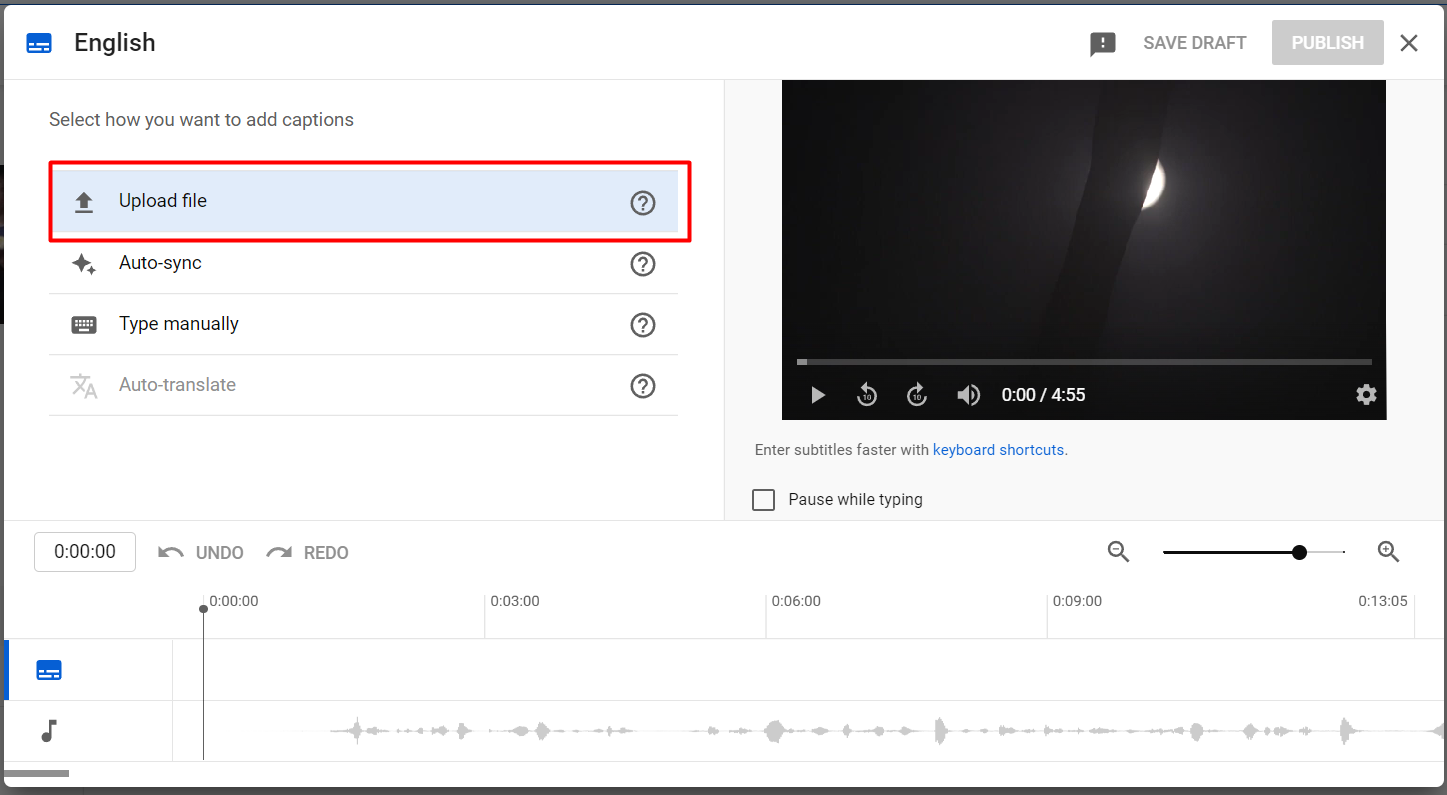Viewport: 1447px width, 795px height.
Task: Zoom in the timeline
Action: (1388, 552)
